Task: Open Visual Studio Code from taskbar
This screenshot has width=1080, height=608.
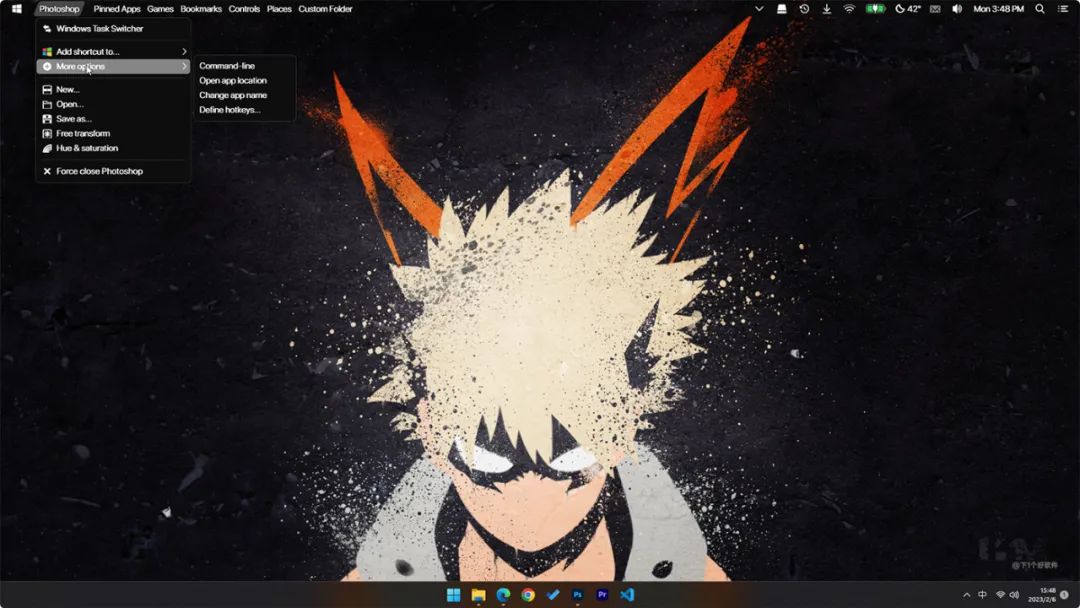Action: [x=627, y=594]
